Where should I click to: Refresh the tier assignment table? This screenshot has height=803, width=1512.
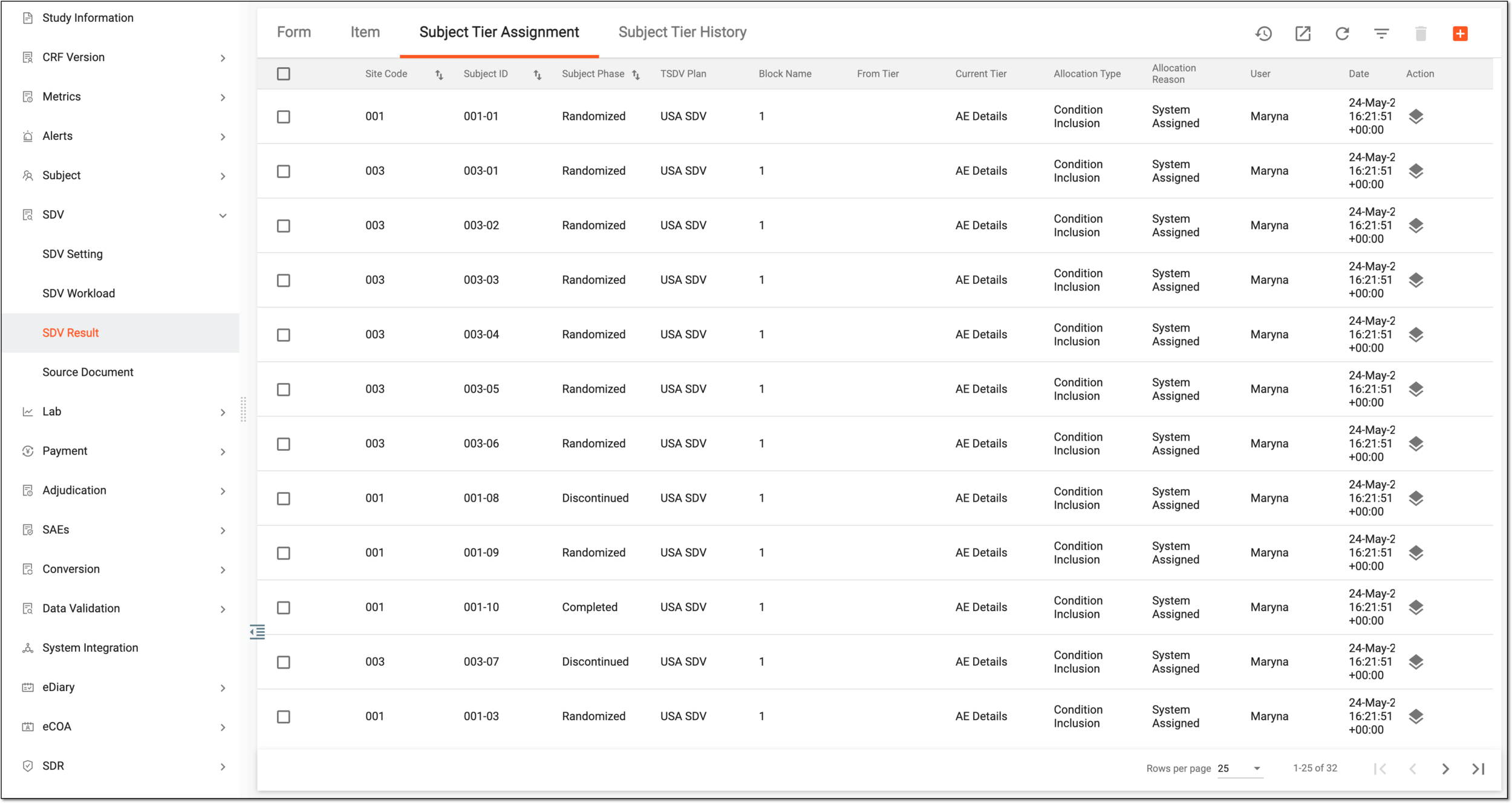click(x=1342, y=33)
